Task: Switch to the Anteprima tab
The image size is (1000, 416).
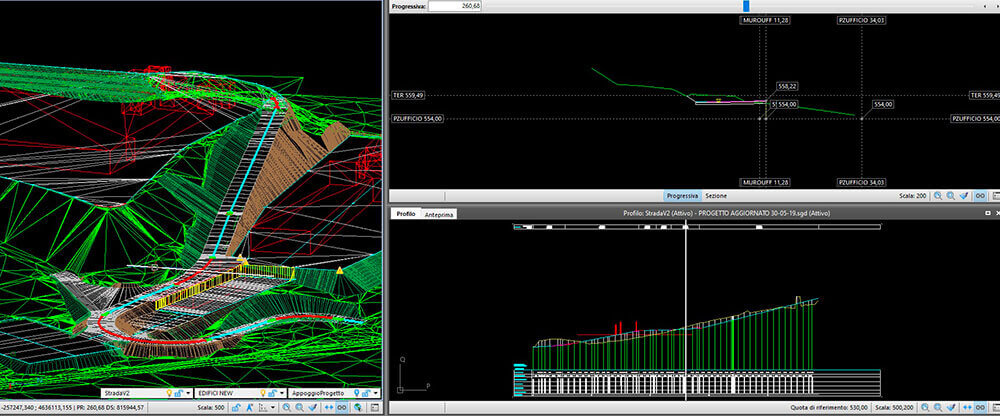Action: (439, 215)
